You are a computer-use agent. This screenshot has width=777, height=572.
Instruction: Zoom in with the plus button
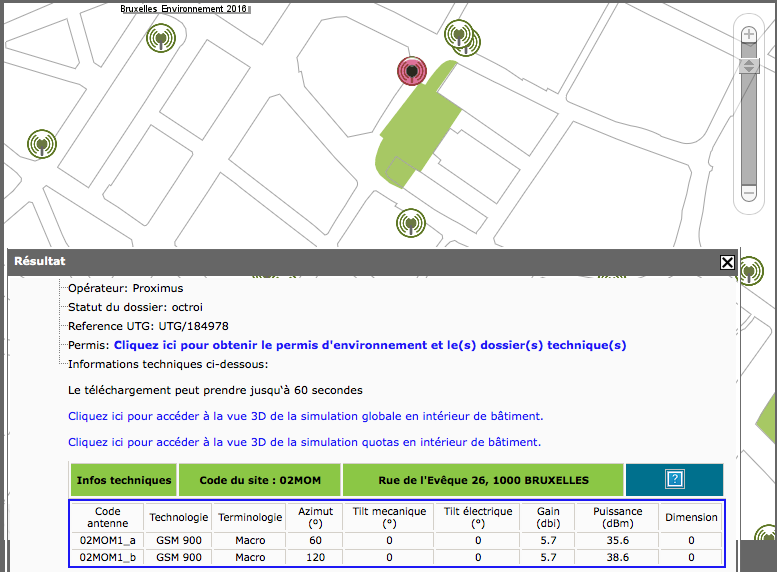(x=748, y=35)
